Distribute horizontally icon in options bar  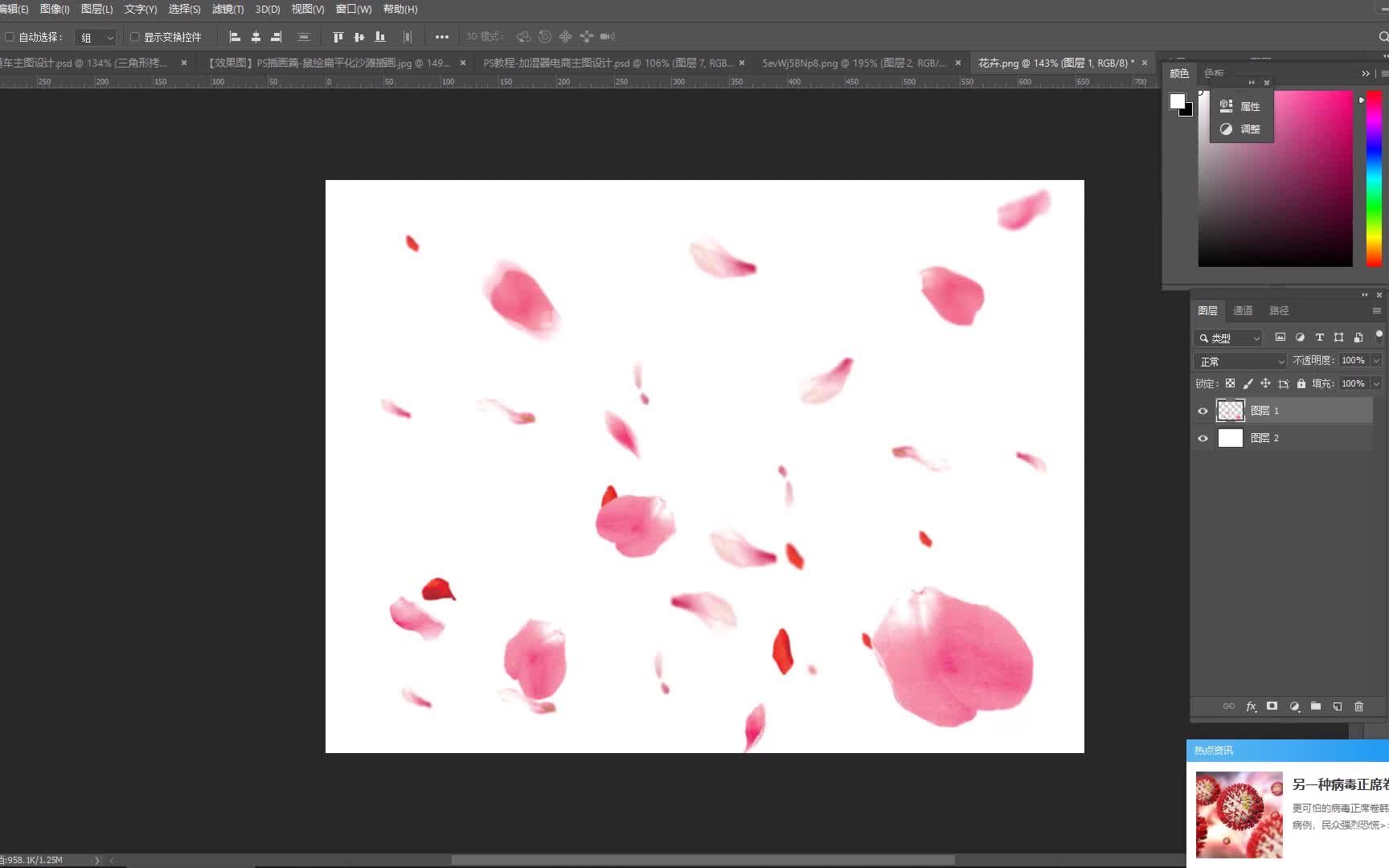[304, 37]
